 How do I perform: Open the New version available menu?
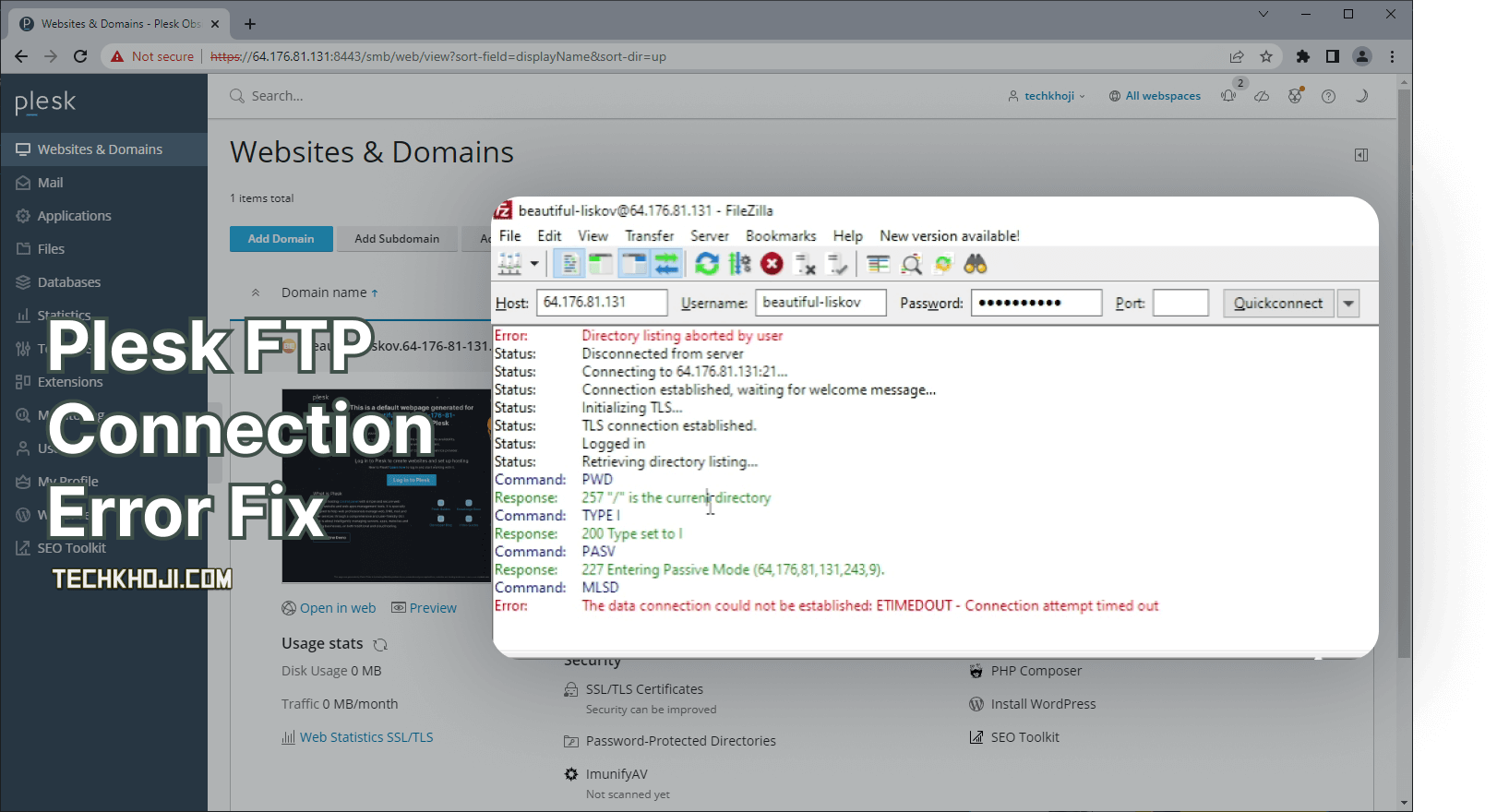click(x=950, y=236)
